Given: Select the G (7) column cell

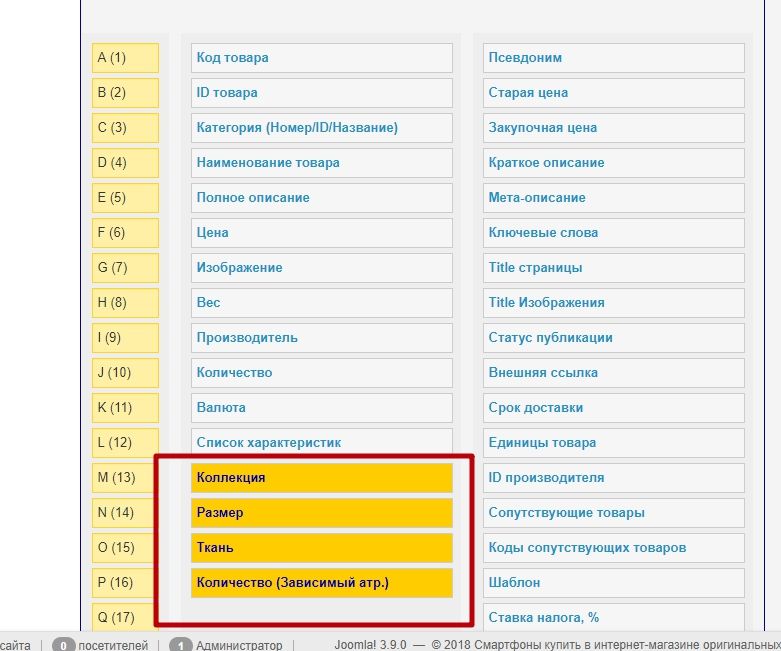Looking at the screenshot, I should point(125,268).
